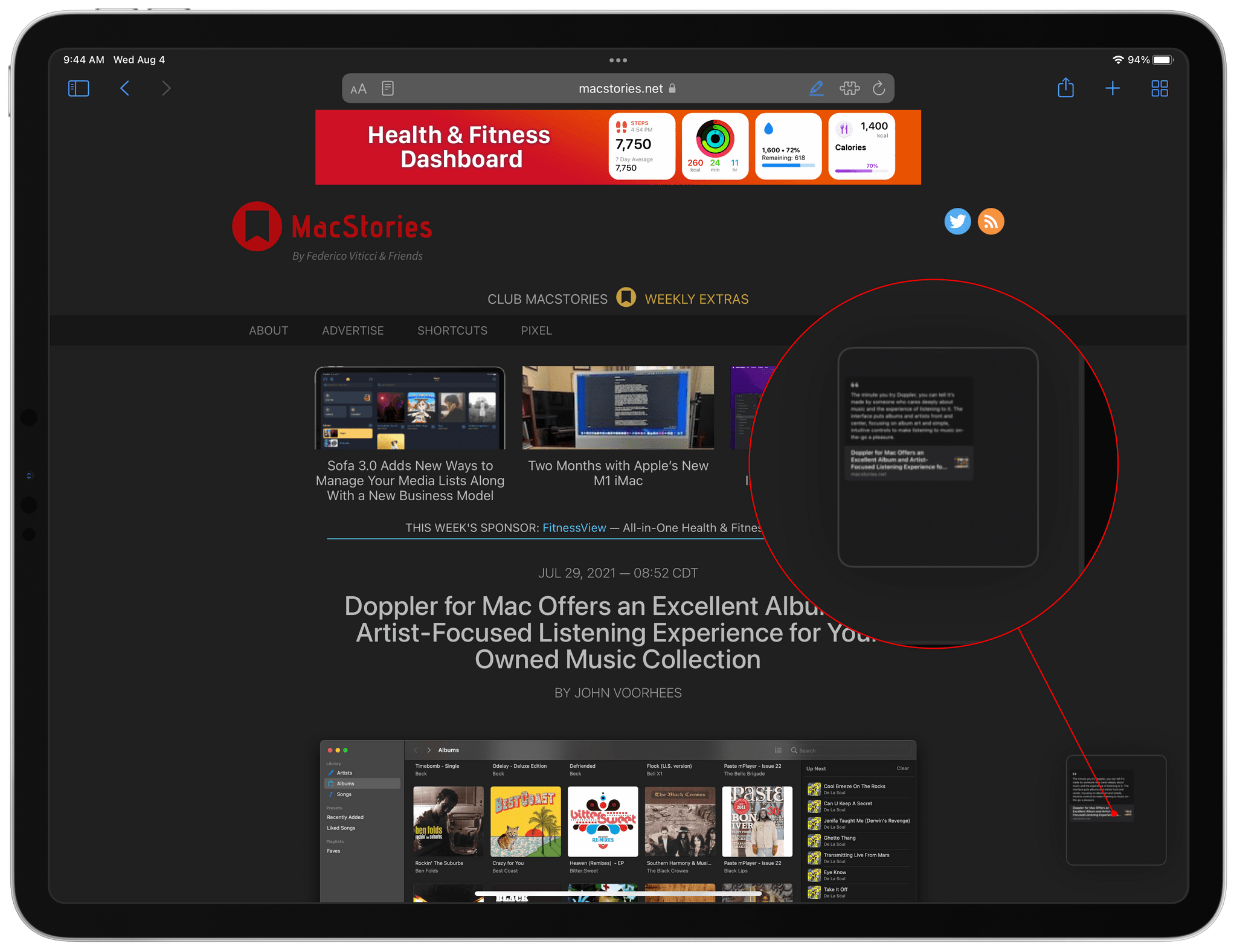
Task: Open the Share sheet
Action: [x=1066, y=88]
